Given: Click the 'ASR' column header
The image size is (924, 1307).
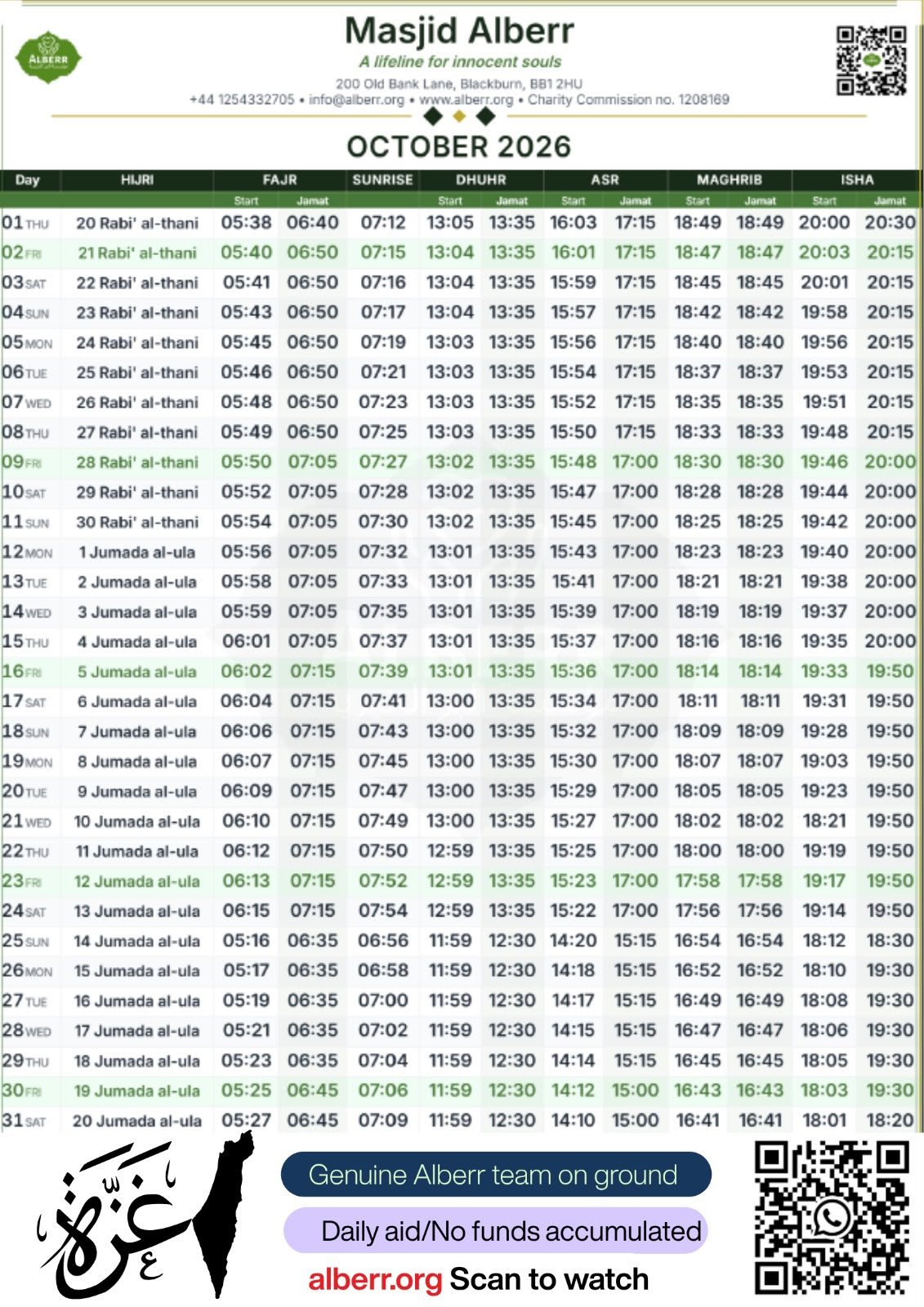Looking at the screenshot, I should 605,180.
